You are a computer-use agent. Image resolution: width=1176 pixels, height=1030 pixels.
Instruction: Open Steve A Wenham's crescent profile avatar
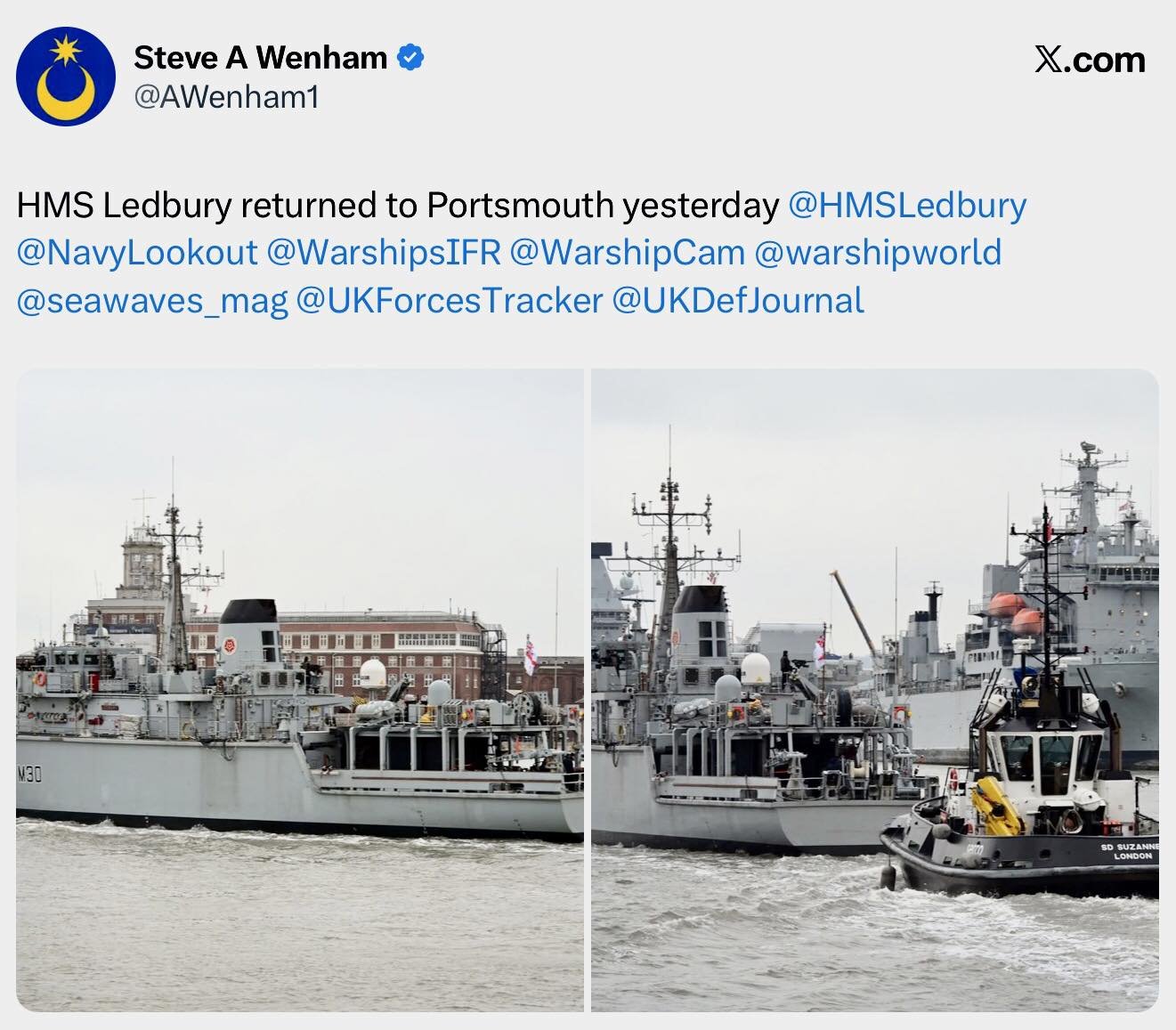point(66,76)
